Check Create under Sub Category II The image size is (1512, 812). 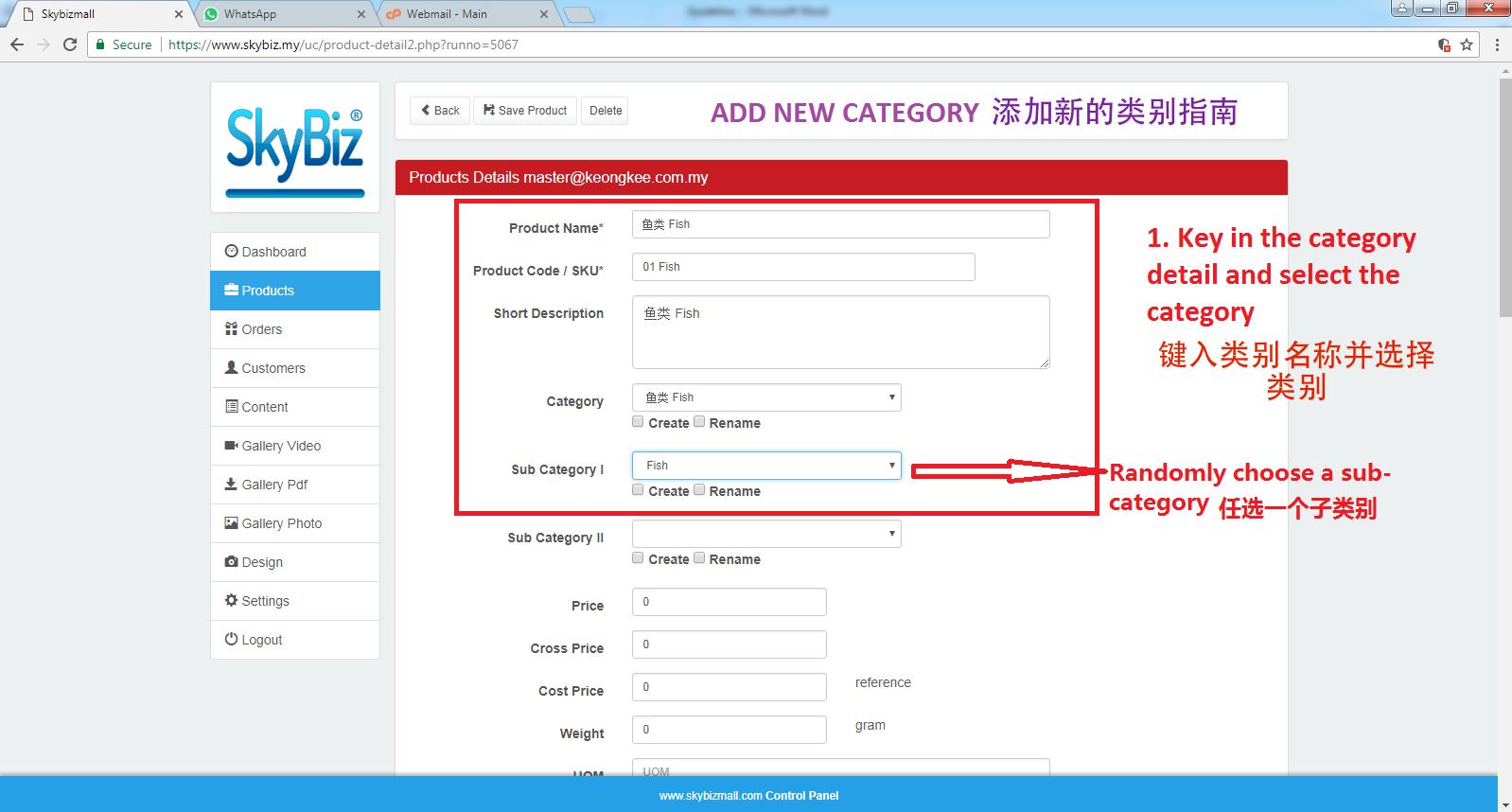[x=638, y=558]
